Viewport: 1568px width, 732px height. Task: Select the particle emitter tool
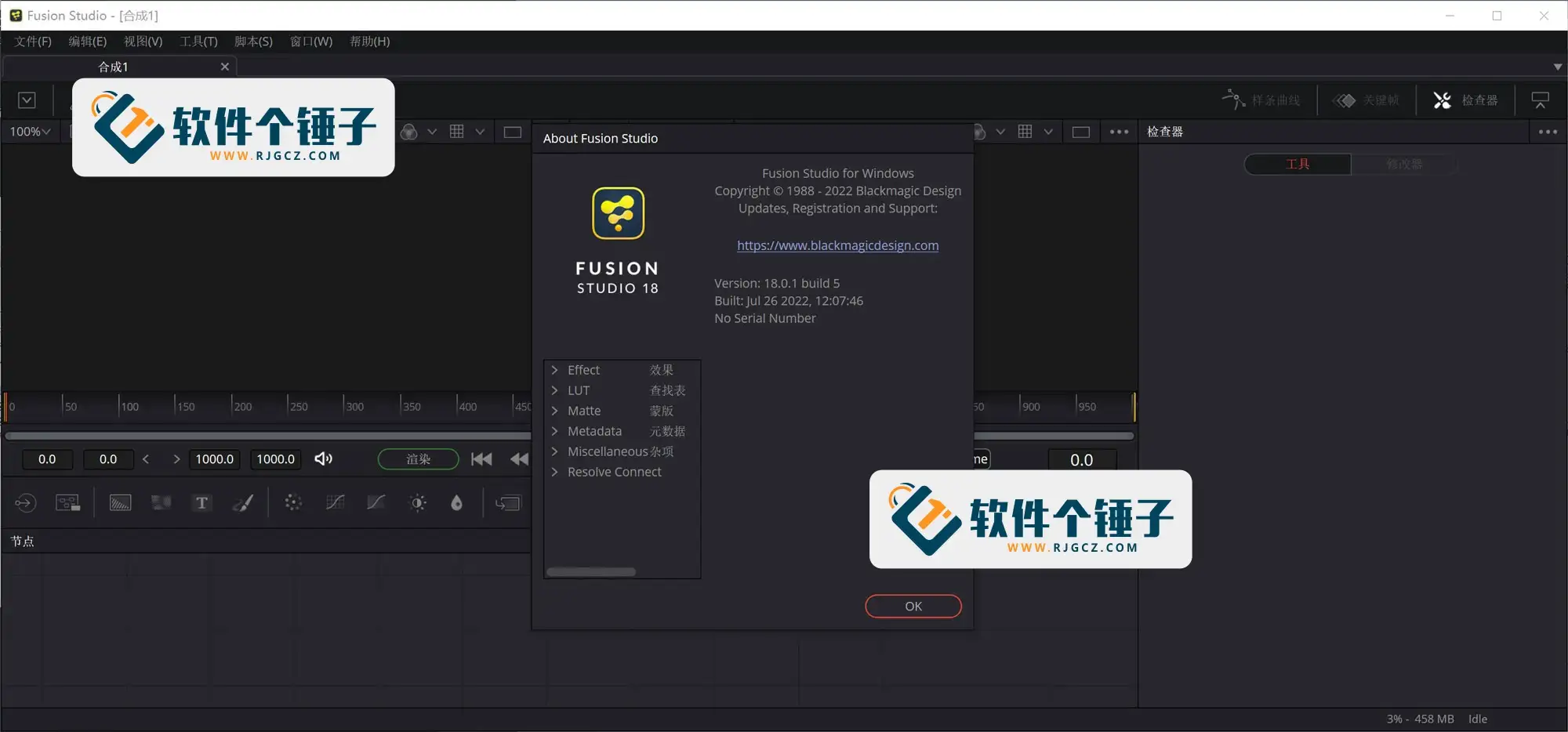(x=292, y=502)
